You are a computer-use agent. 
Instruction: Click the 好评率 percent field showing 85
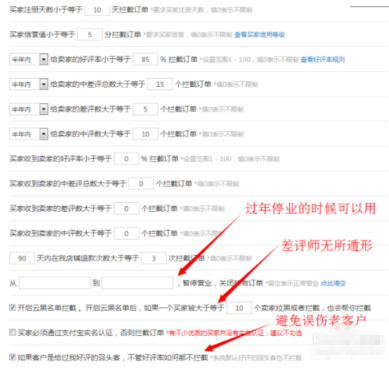[x=145, y=59]
